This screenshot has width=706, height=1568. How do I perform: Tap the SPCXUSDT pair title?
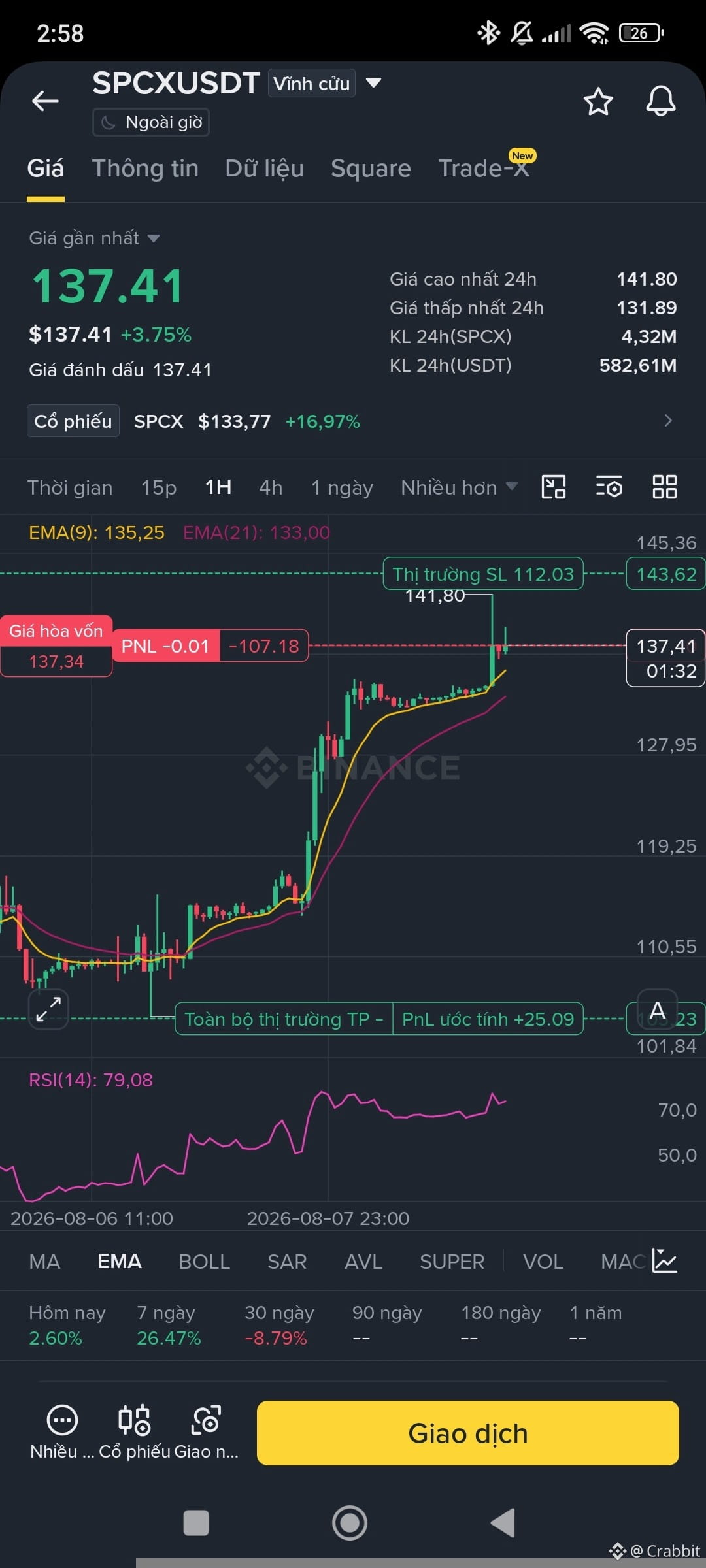point(176,83)
